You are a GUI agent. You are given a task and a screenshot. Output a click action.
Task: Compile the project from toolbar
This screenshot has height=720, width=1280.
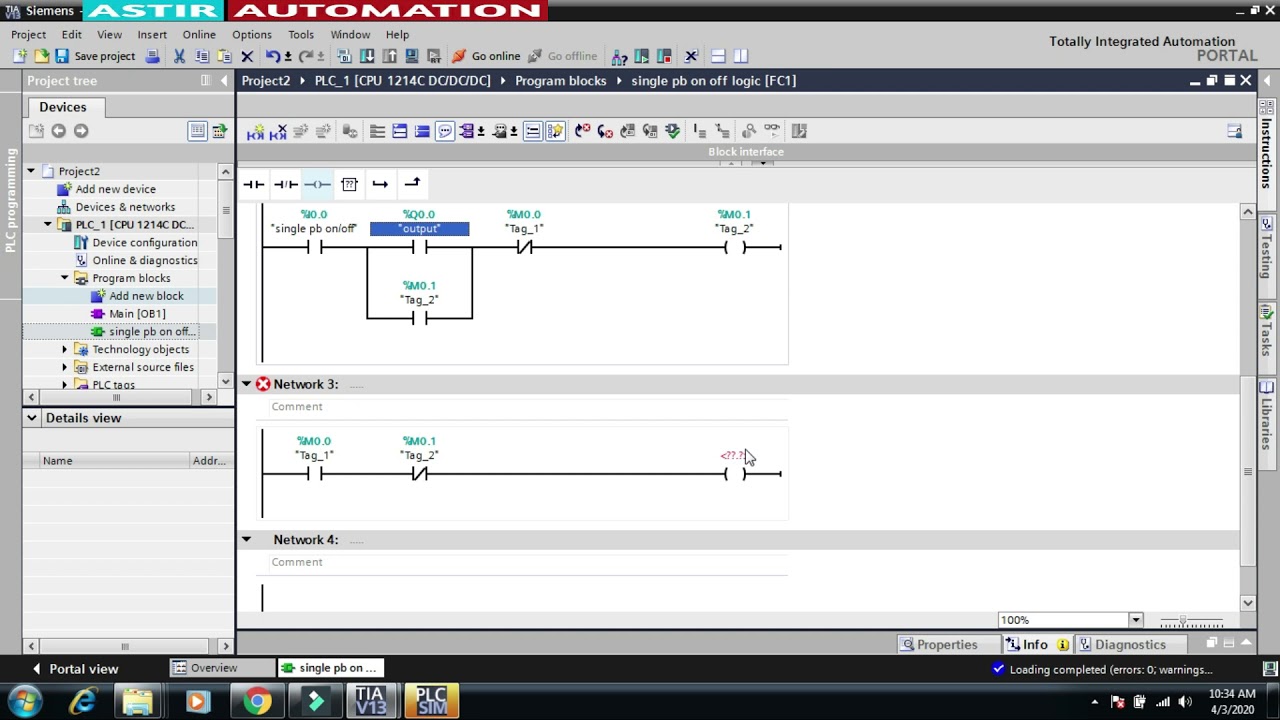pyautogui.click(x=345, y=56)
